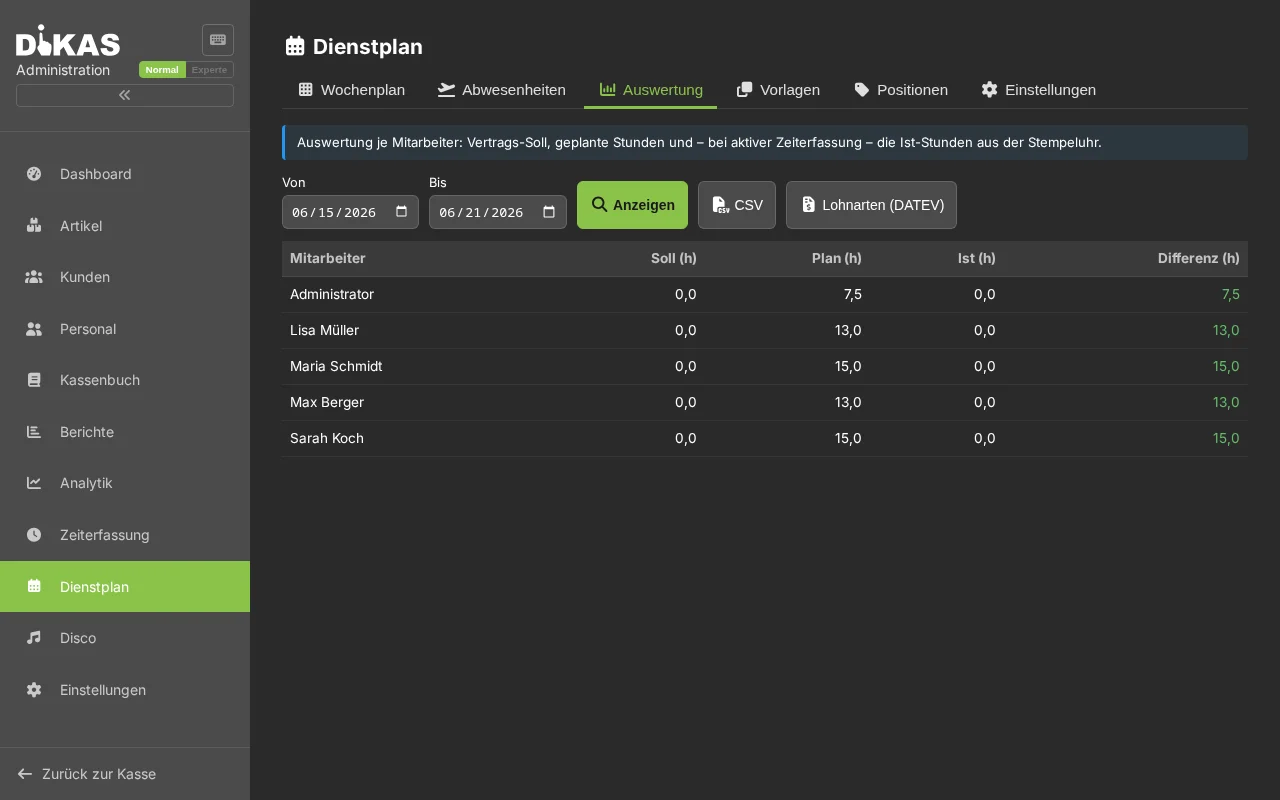The image size is (1280, 800).
Task: Download the CSV export
Action: click(x=737, y=205)
